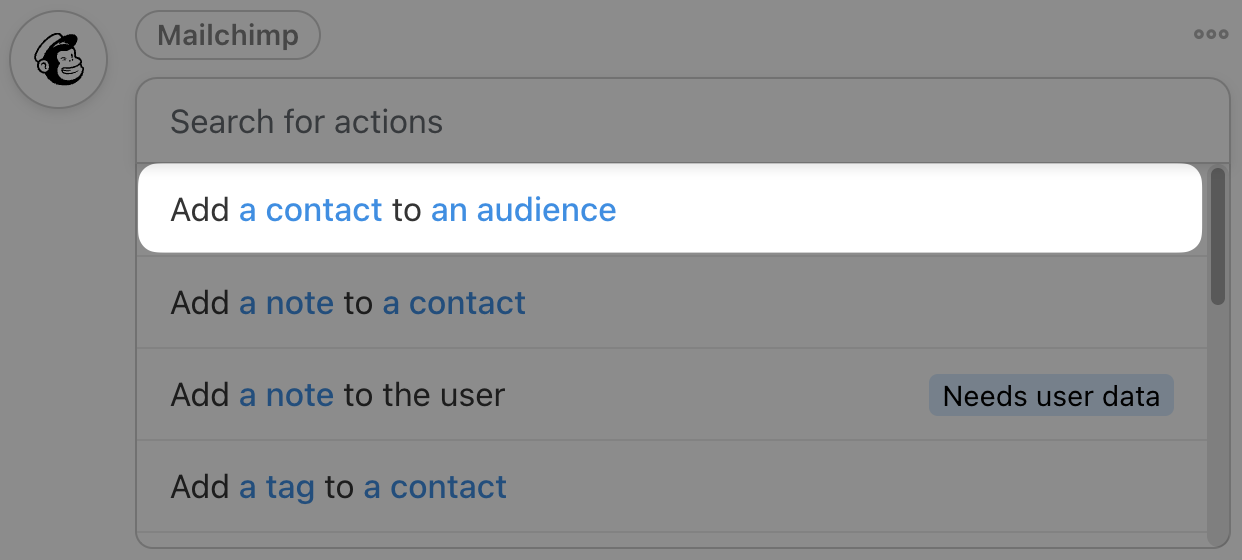Click the 'an audience' parameter link
Image resolution: width=1242 pixels, height=560 pixels.
click(x=523, y=210)
